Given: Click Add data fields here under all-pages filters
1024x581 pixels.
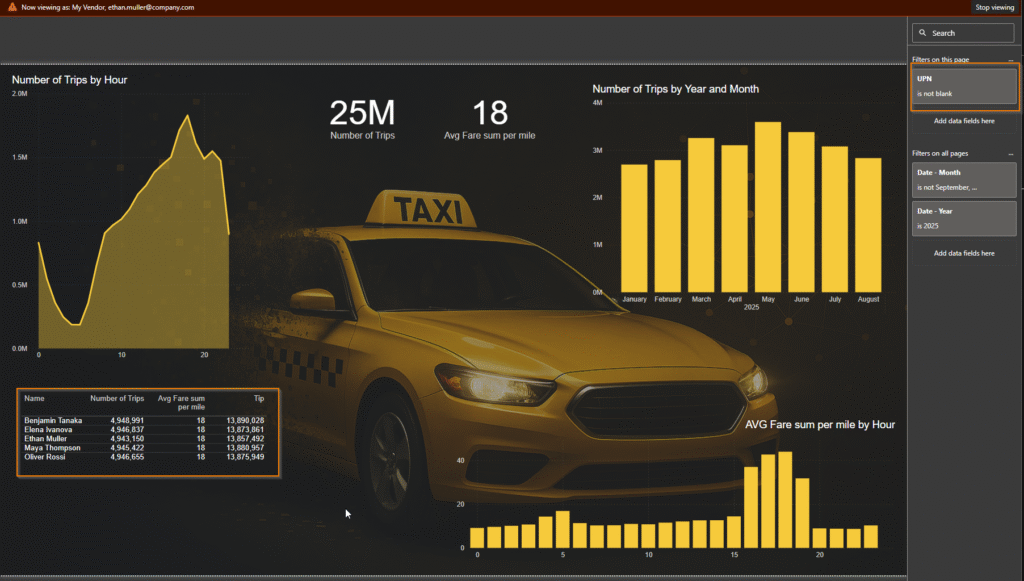Looking at the screenshot, I should (964, 253).
